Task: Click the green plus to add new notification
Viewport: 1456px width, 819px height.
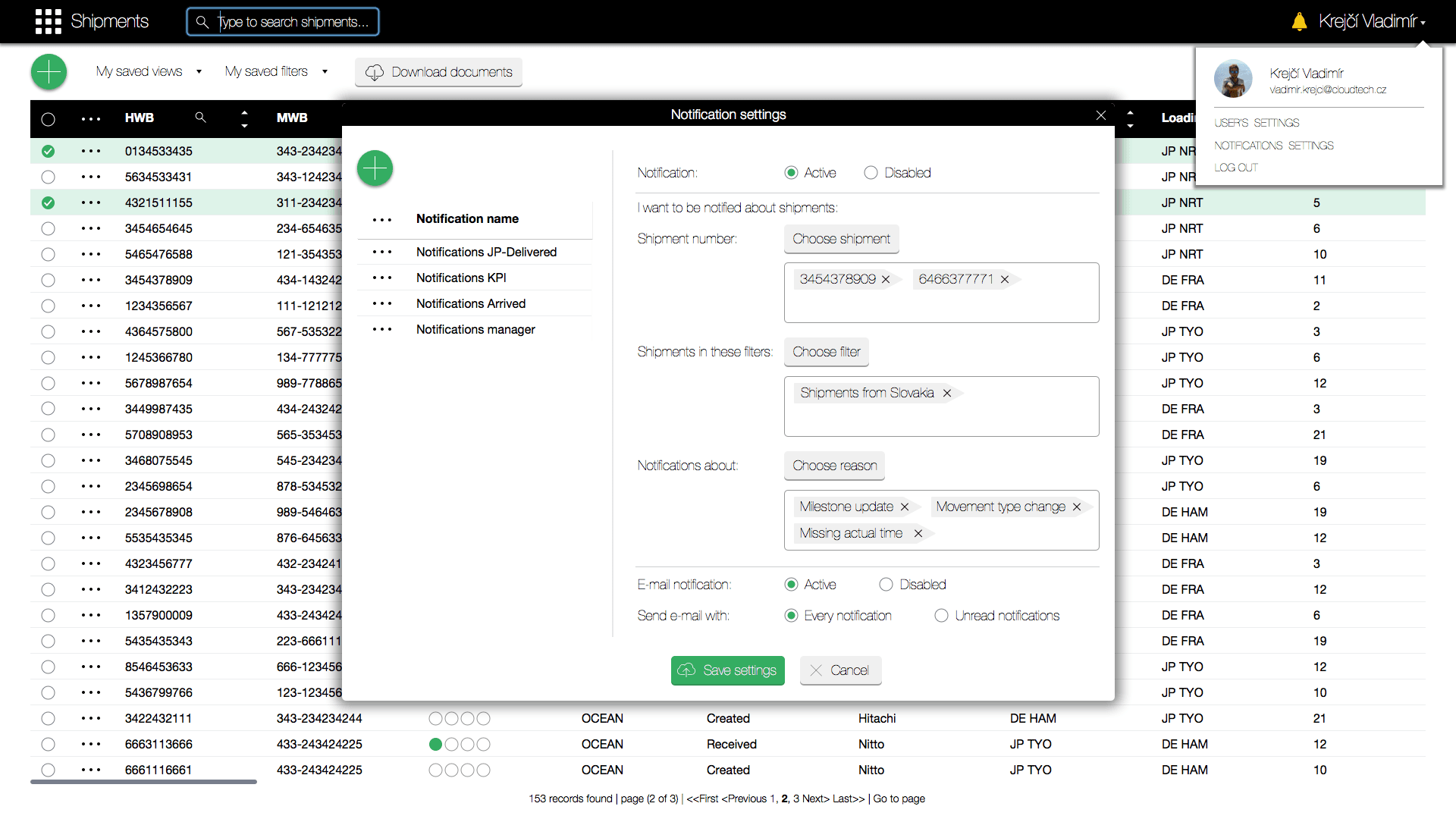Action: [x=374, y=168]
